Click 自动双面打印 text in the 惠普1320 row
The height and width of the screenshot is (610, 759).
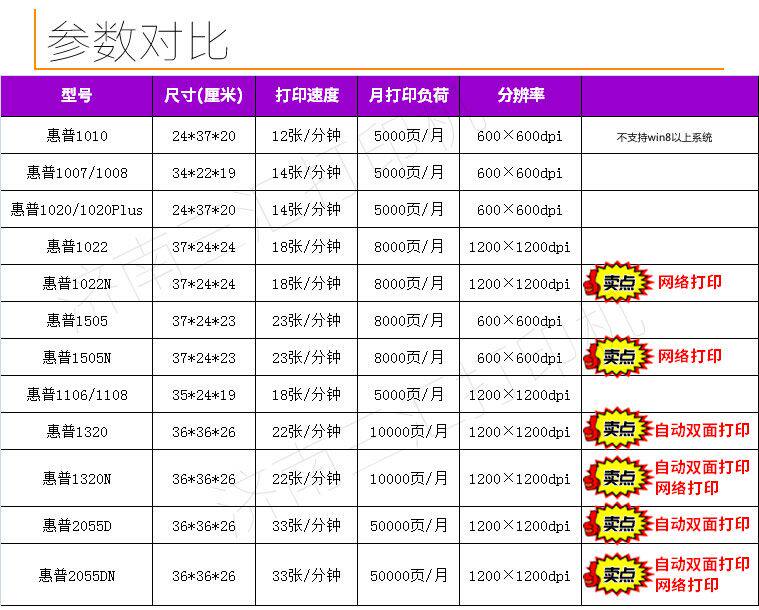point(702,430)
